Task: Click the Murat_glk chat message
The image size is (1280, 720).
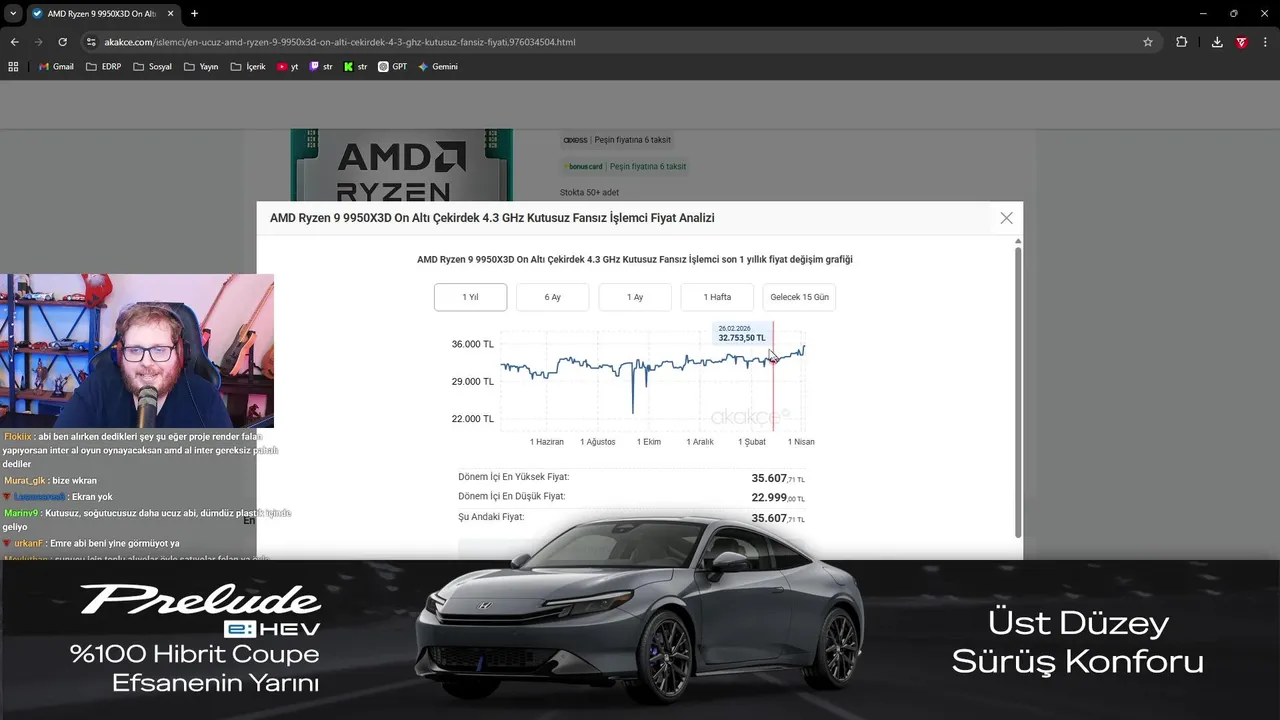Action: click(x=50, y=480)
